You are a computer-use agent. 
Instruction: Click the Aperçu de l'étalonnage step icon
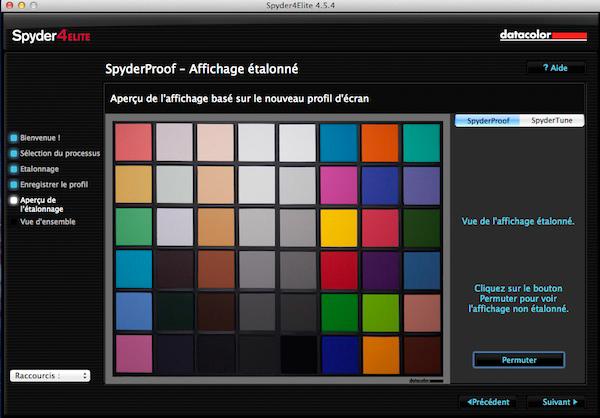point(13,200)
